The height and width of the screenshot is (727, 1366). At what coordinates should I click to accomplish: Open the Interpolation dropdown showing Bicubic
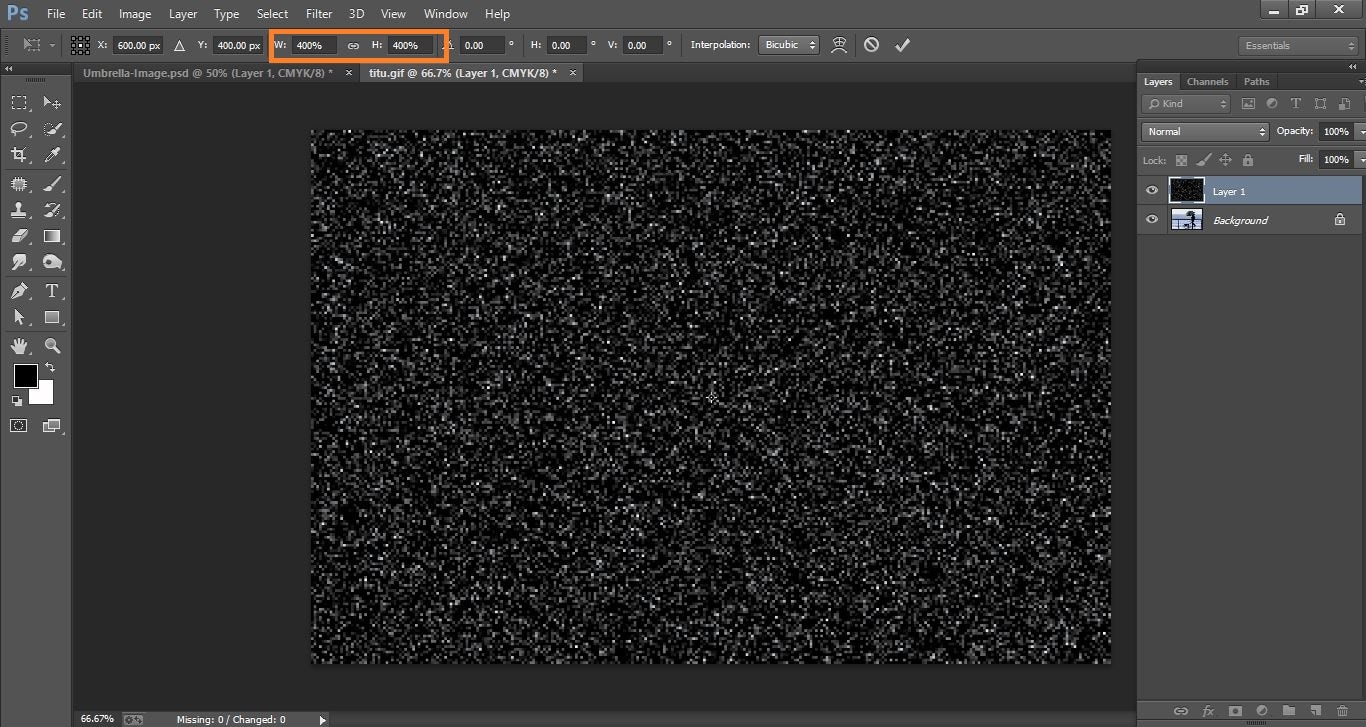pos(788,44)
